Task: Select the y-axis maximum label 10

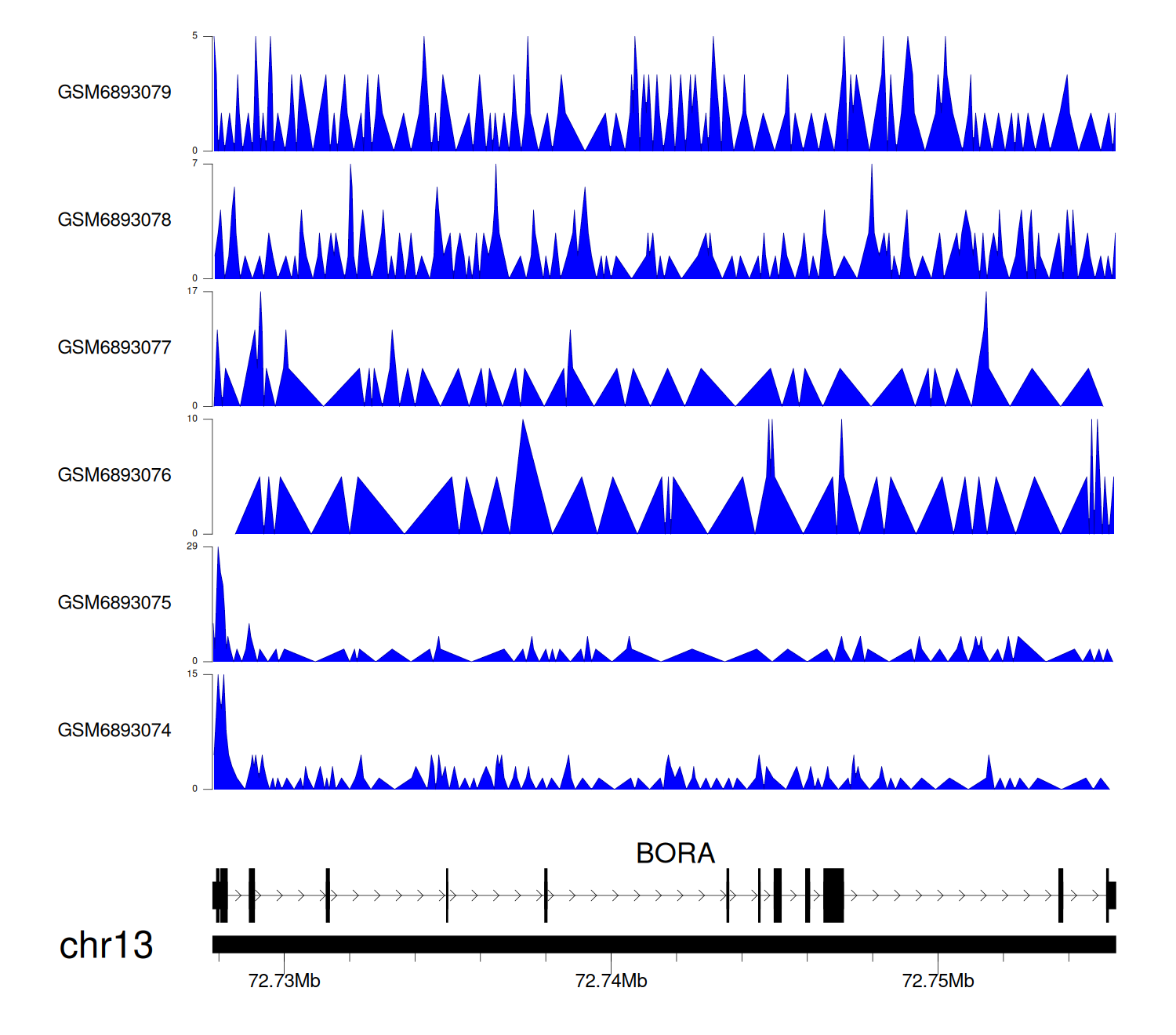Action: [x=192, y=419]
